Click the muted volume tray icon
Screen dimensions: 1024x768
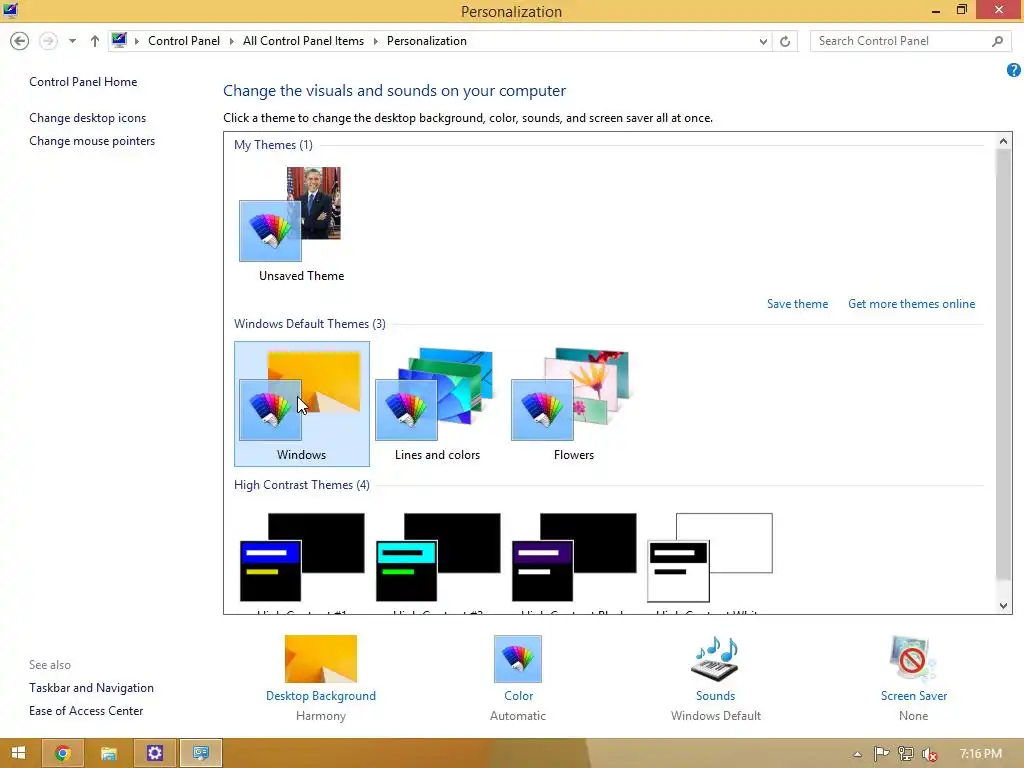(x=929, y=754)
